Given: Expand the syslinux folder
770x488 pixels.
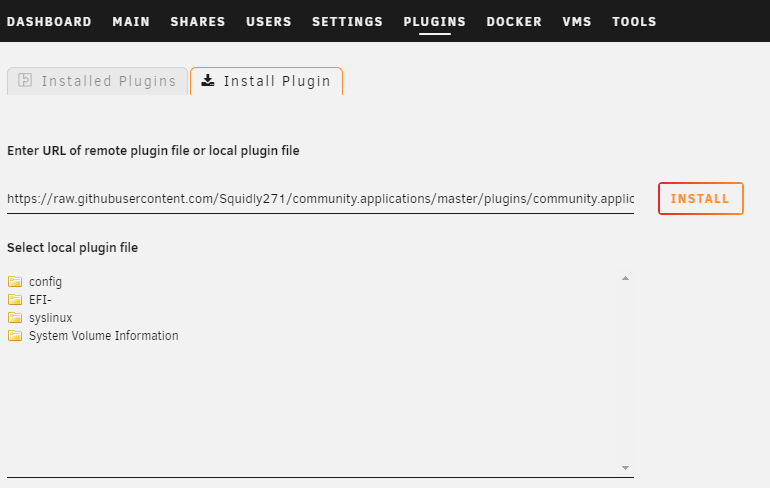Looking at the screenshot, I should [51, 318].
